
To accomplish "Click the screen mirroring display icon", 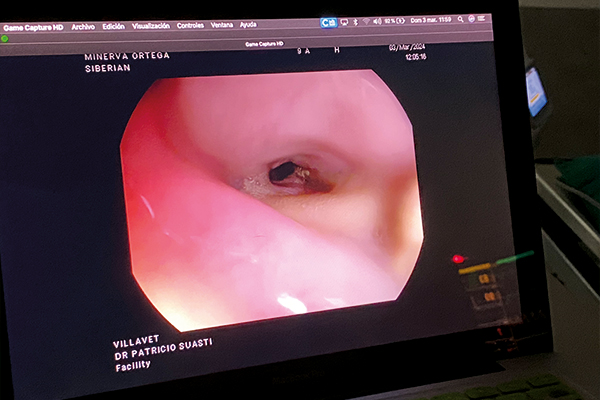I will point(345,21).
